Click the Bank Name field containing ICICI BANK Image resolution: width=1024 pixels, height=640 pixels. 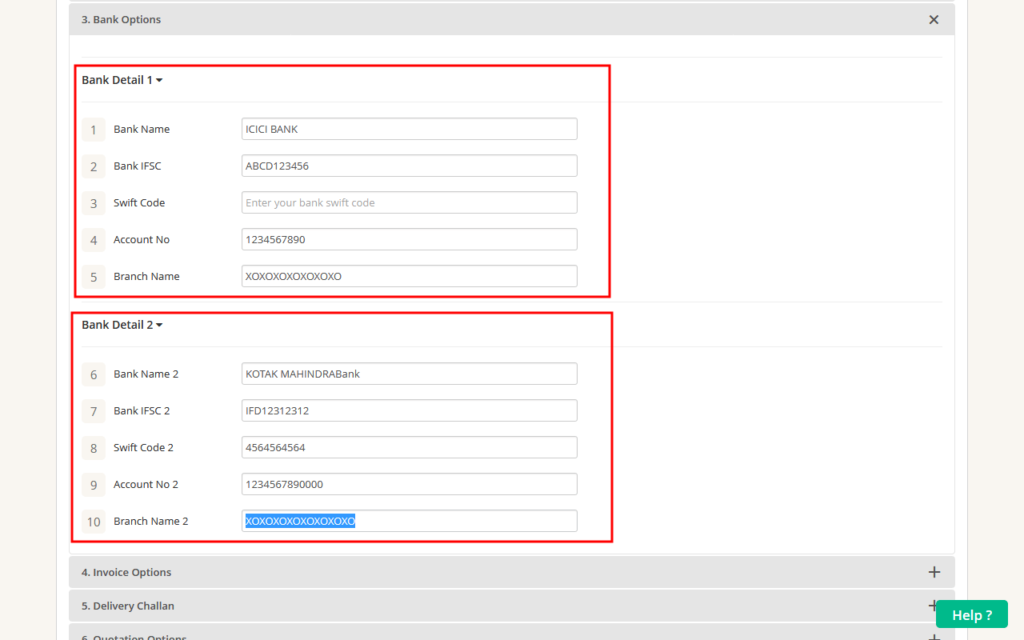pyautogui.click(x=408, y=128)
